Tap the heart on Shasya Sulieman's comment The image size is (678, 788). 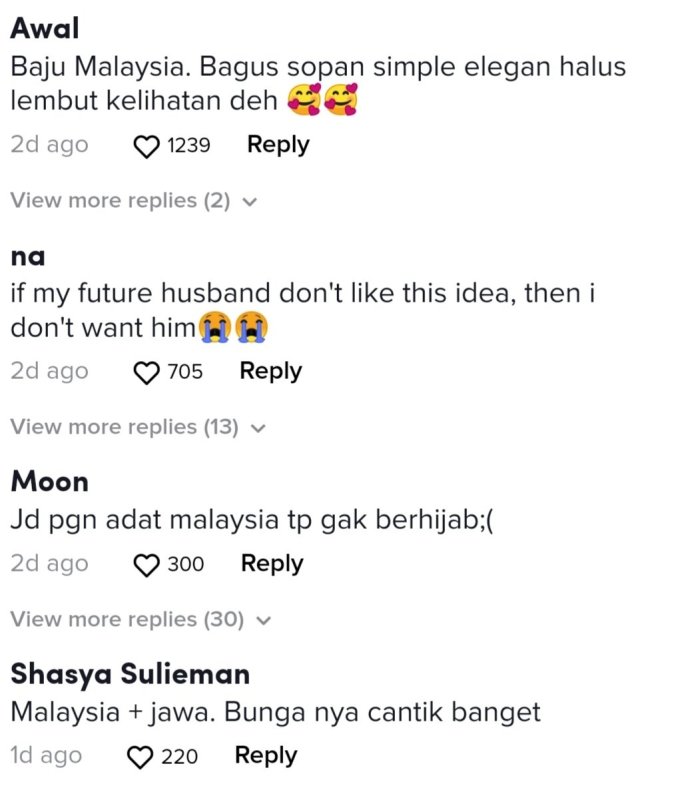(x=140, y=757)
